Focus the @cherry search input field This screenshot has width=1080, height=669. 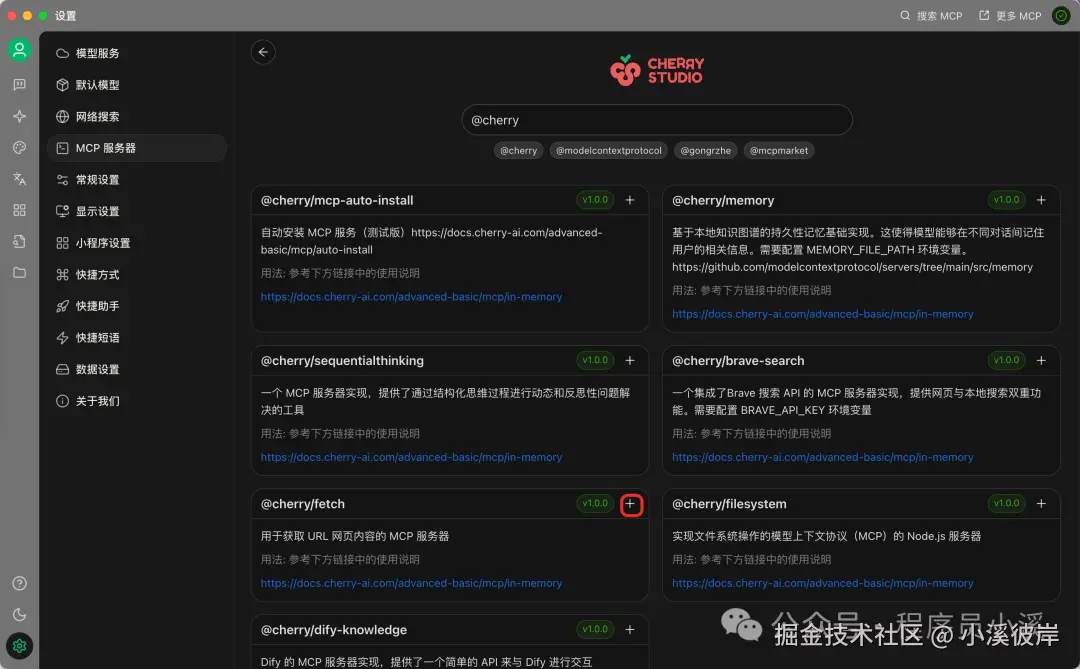657,120
